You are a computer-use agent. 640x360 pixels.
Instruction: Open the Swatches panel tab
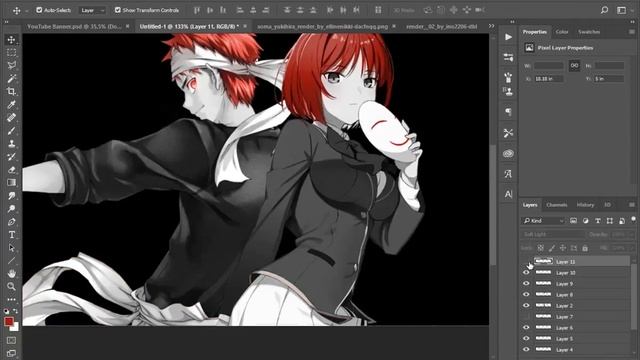589,32
